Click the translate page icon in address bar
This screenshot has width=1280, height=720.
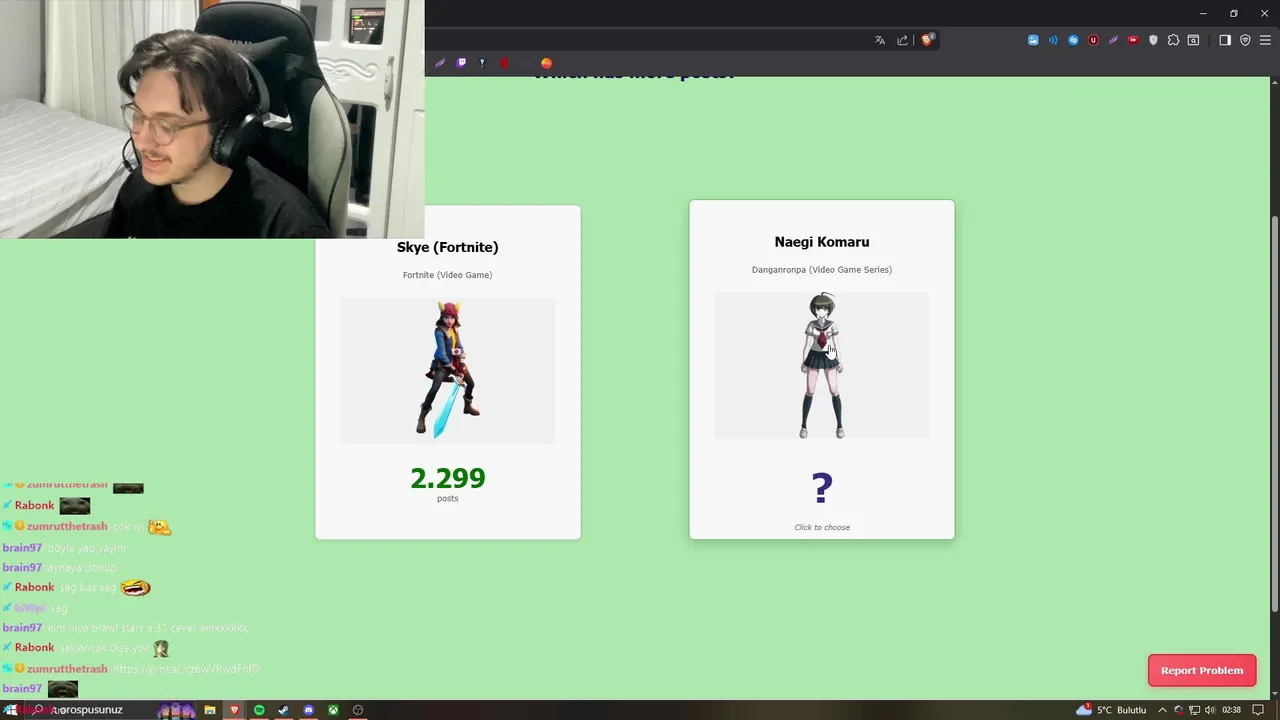tap(880, 40)
